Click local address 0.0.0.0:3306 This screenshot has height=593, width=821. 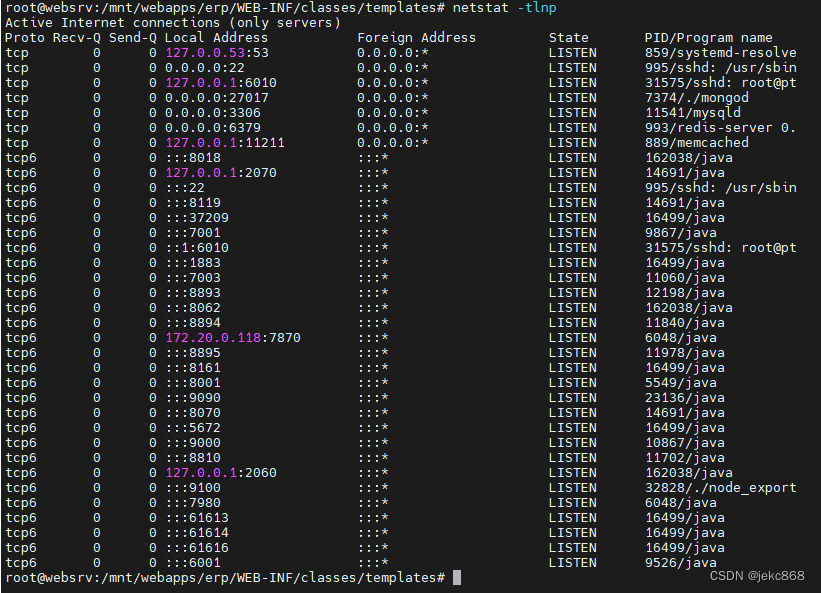coord(212,113)
